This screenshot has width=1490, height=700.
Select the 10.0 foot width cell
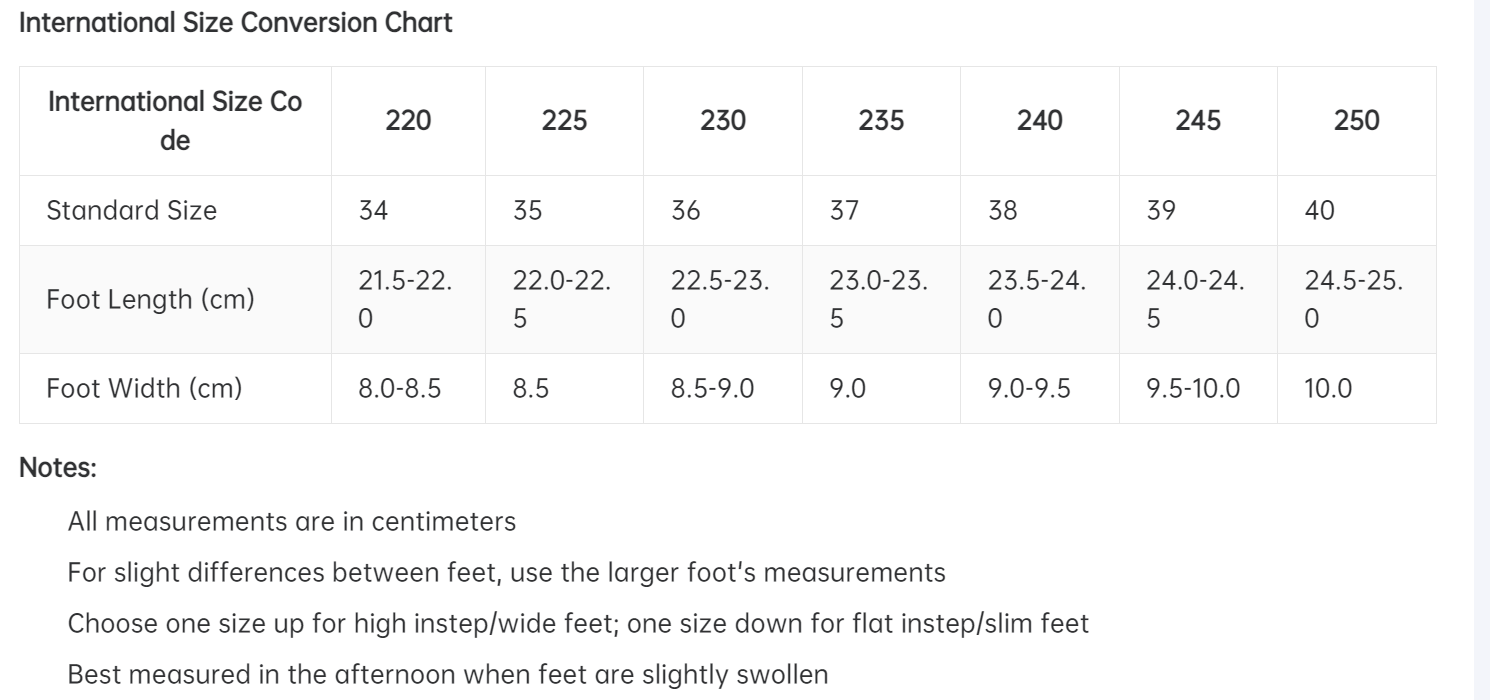[x=1328, y=388]
